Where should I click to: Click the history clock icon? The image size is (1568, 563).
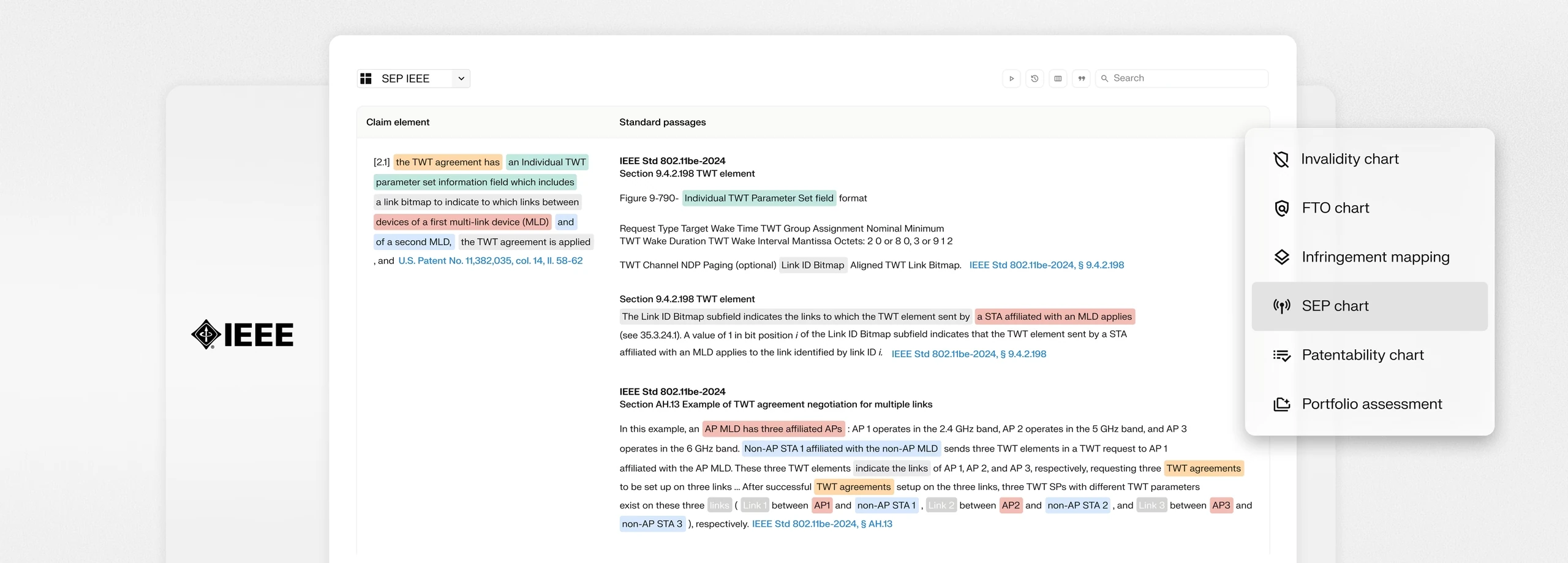(1035, 78)
